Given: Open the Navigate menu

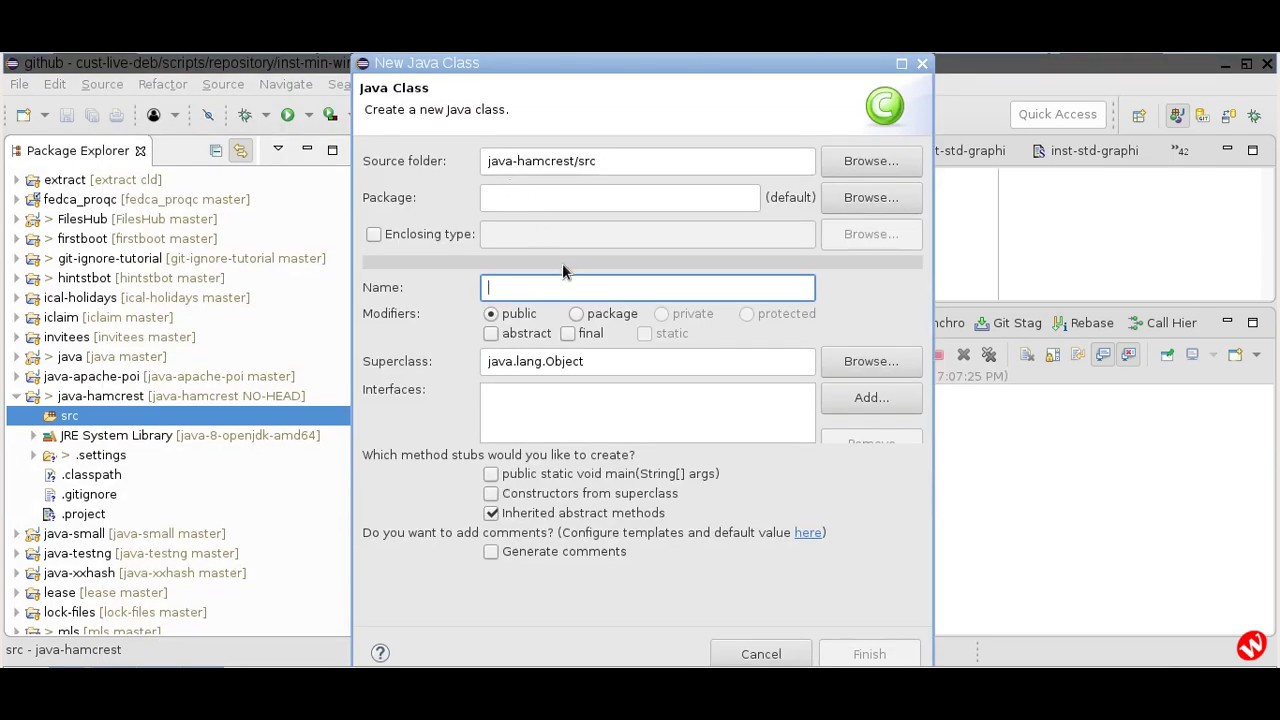Looking at the screenshot, I should click(286, 85).
